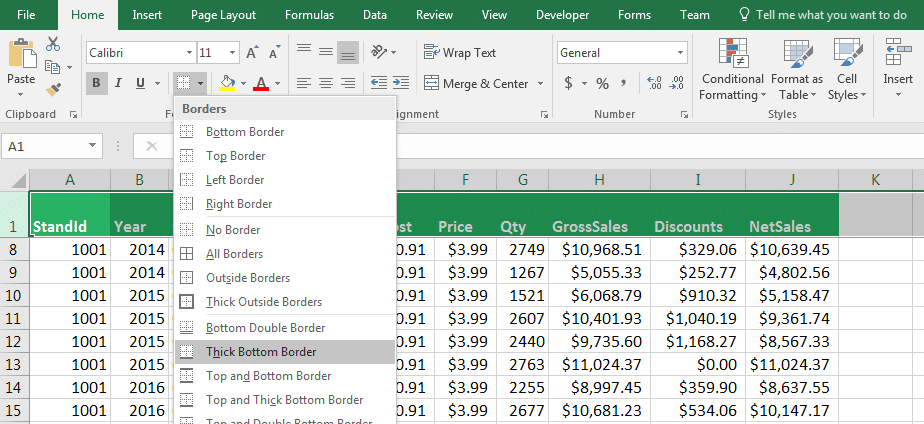924x424 pixels.
Task: Align text right in the ribbon
Action: pyautogui.click(x=348, y=84)
